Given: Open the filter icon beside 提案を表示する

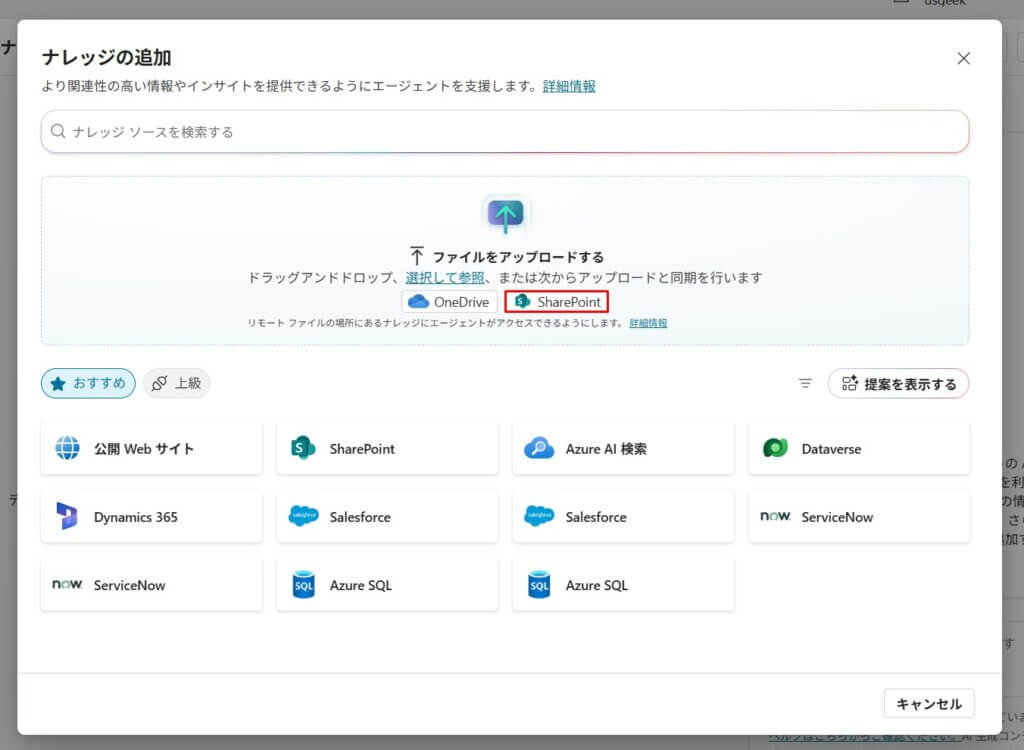Looking at the screenshot, I should [x=805, y=383].
